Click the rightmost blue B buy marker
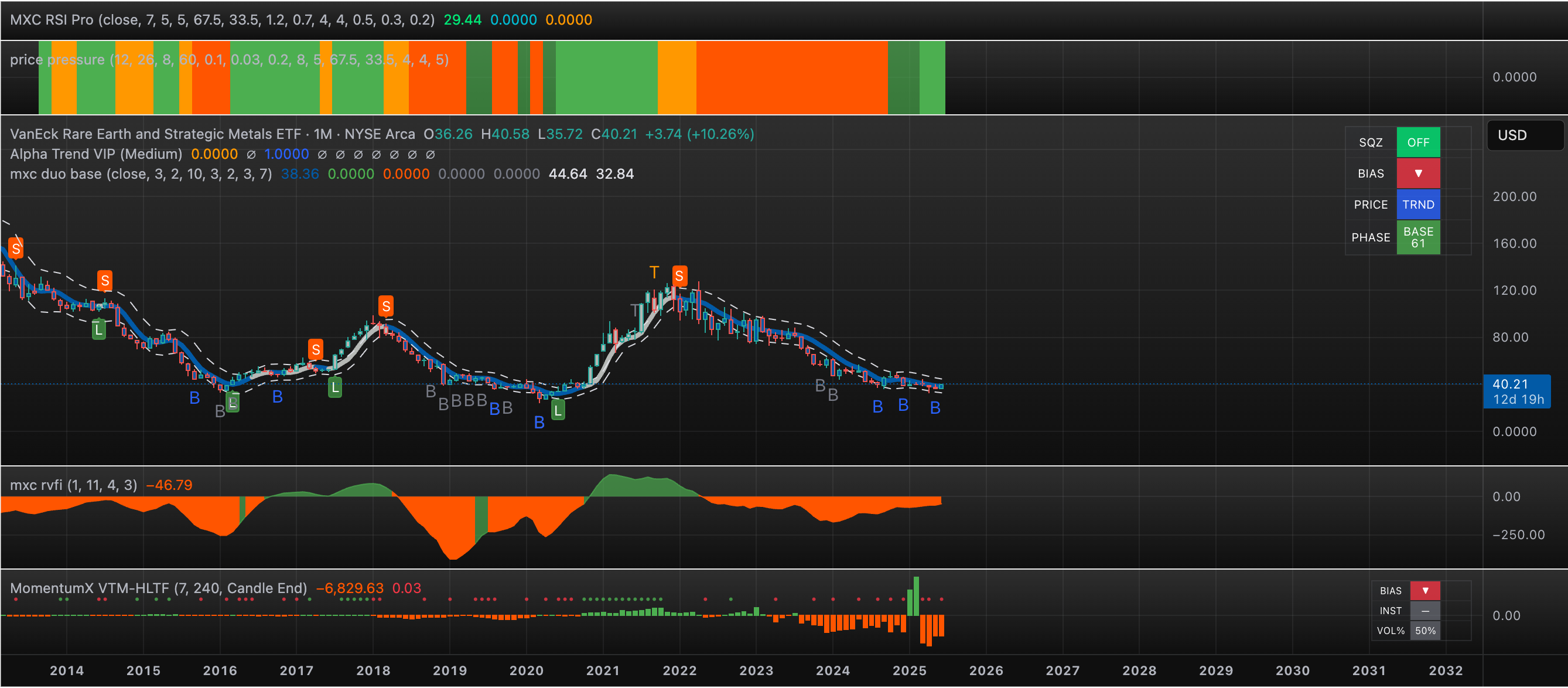 point(935,408)
